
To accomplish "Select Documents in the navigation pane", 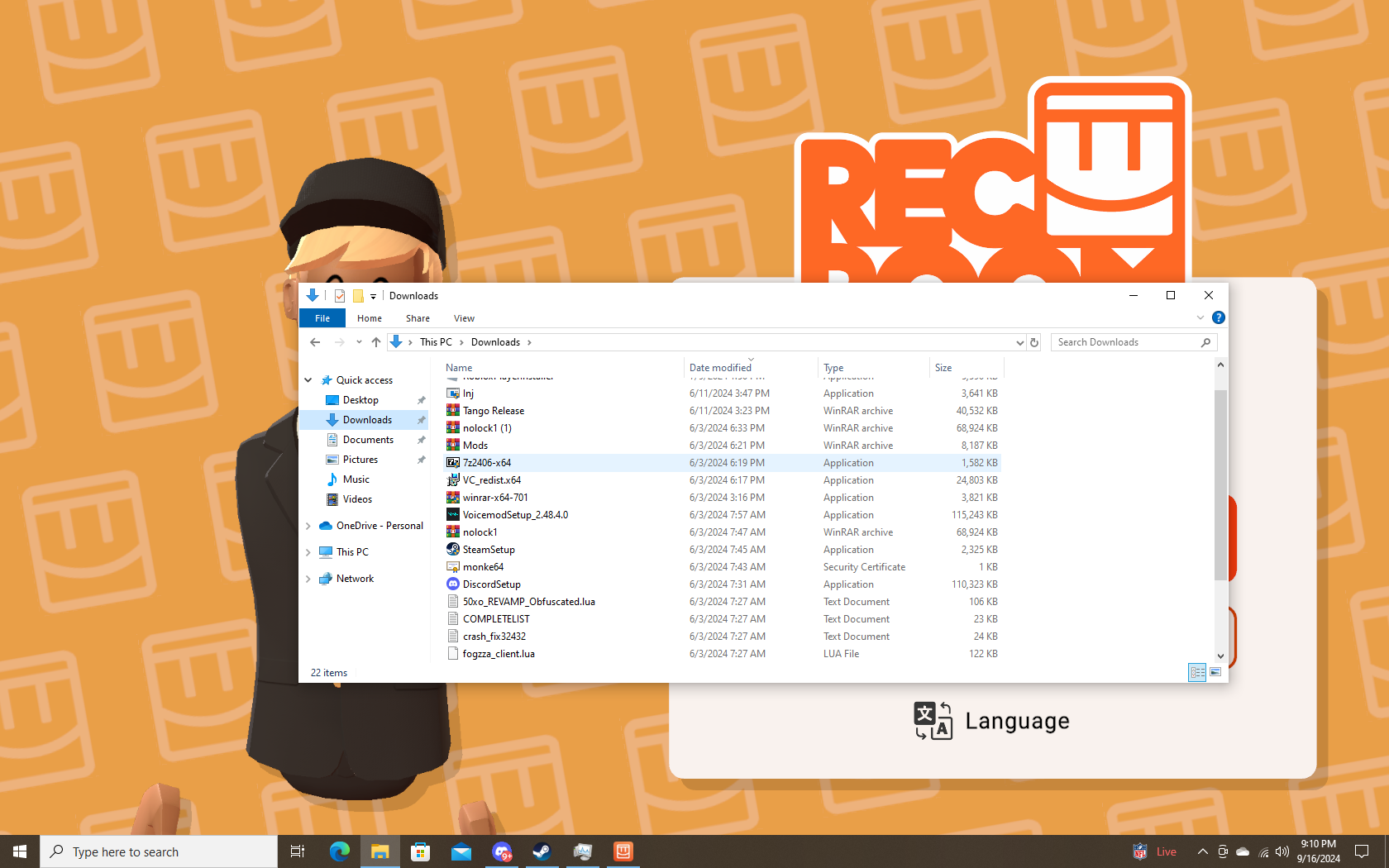I will [368, 440].
